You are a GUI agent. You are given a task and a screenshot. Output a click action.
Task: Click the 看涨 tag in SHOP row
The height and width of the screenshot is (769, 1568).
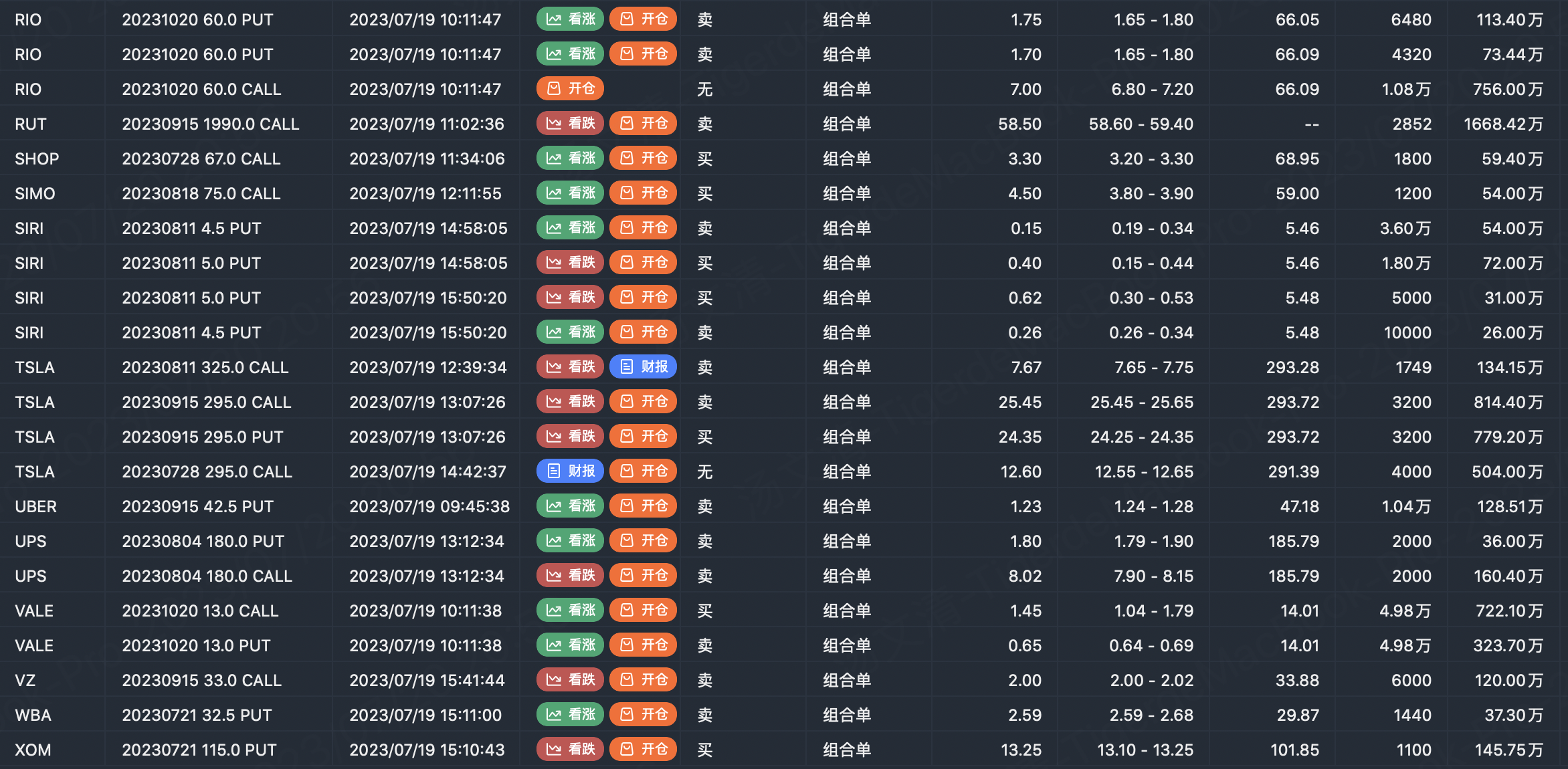[x=570, y=158]
